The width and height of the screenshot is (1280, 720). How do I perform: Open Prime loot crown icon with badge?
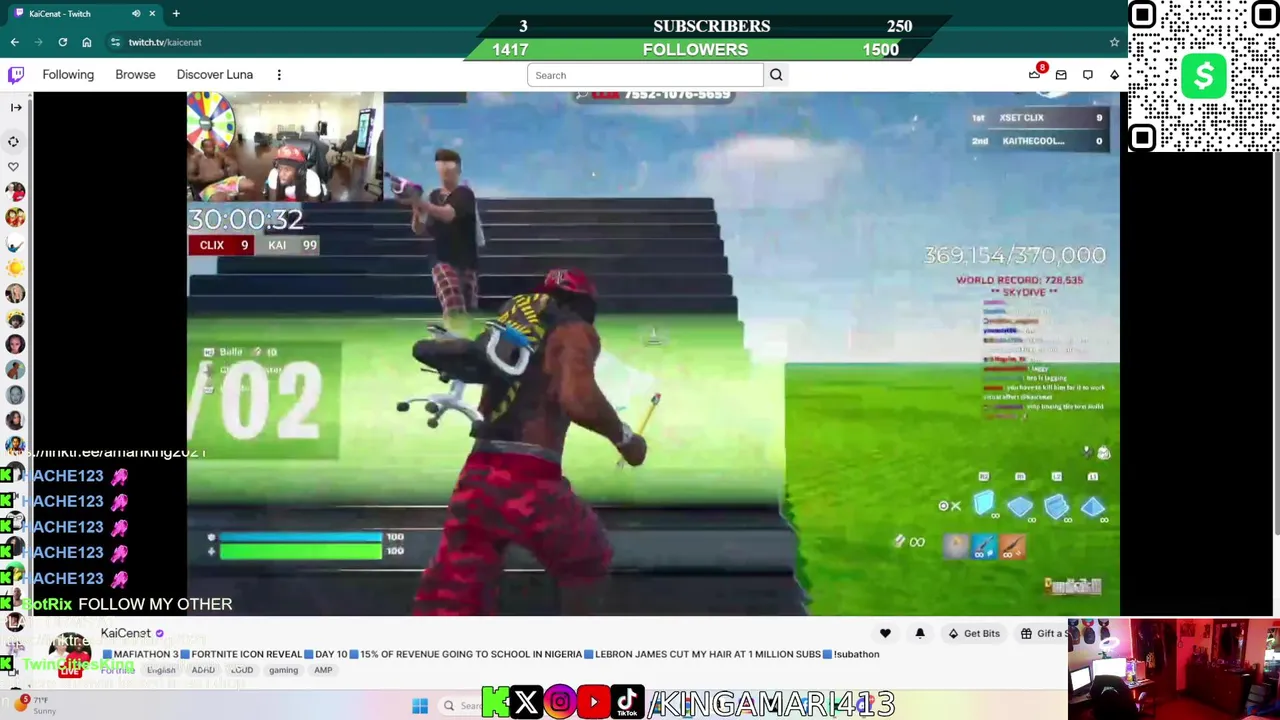tap(1035, 74)
